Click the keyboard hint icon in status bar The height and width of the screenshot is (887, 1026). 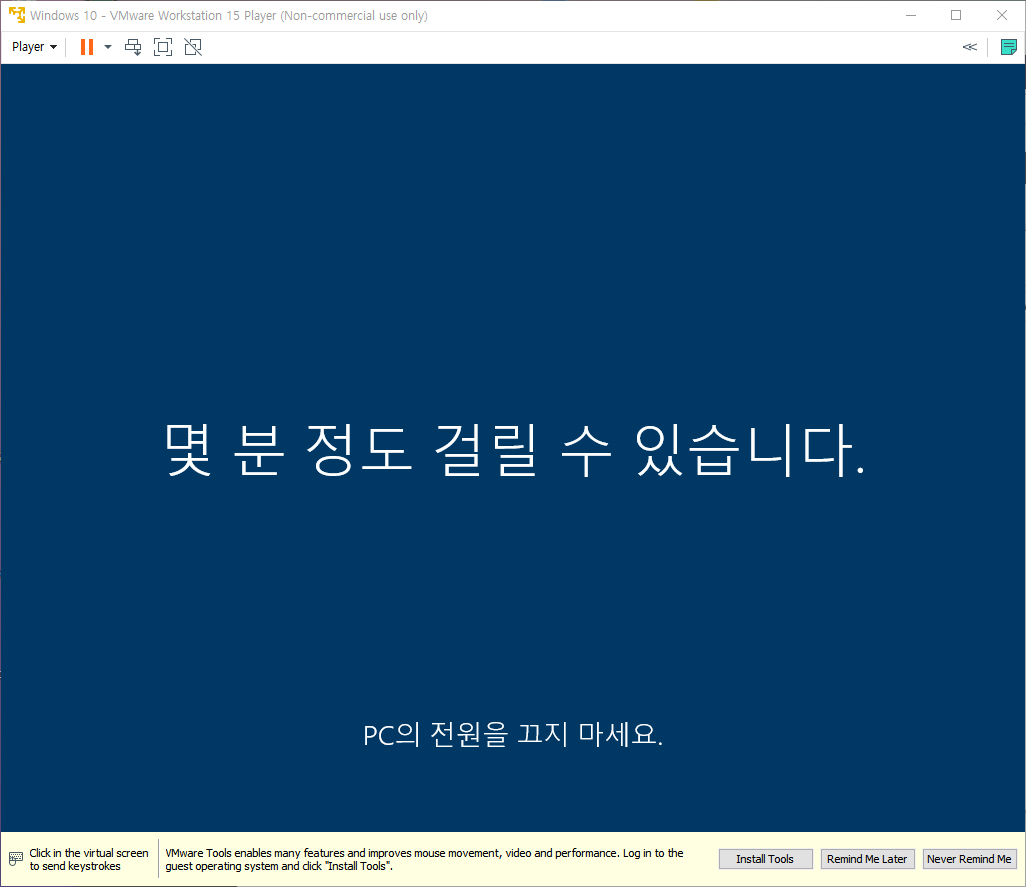pos(16,859)
